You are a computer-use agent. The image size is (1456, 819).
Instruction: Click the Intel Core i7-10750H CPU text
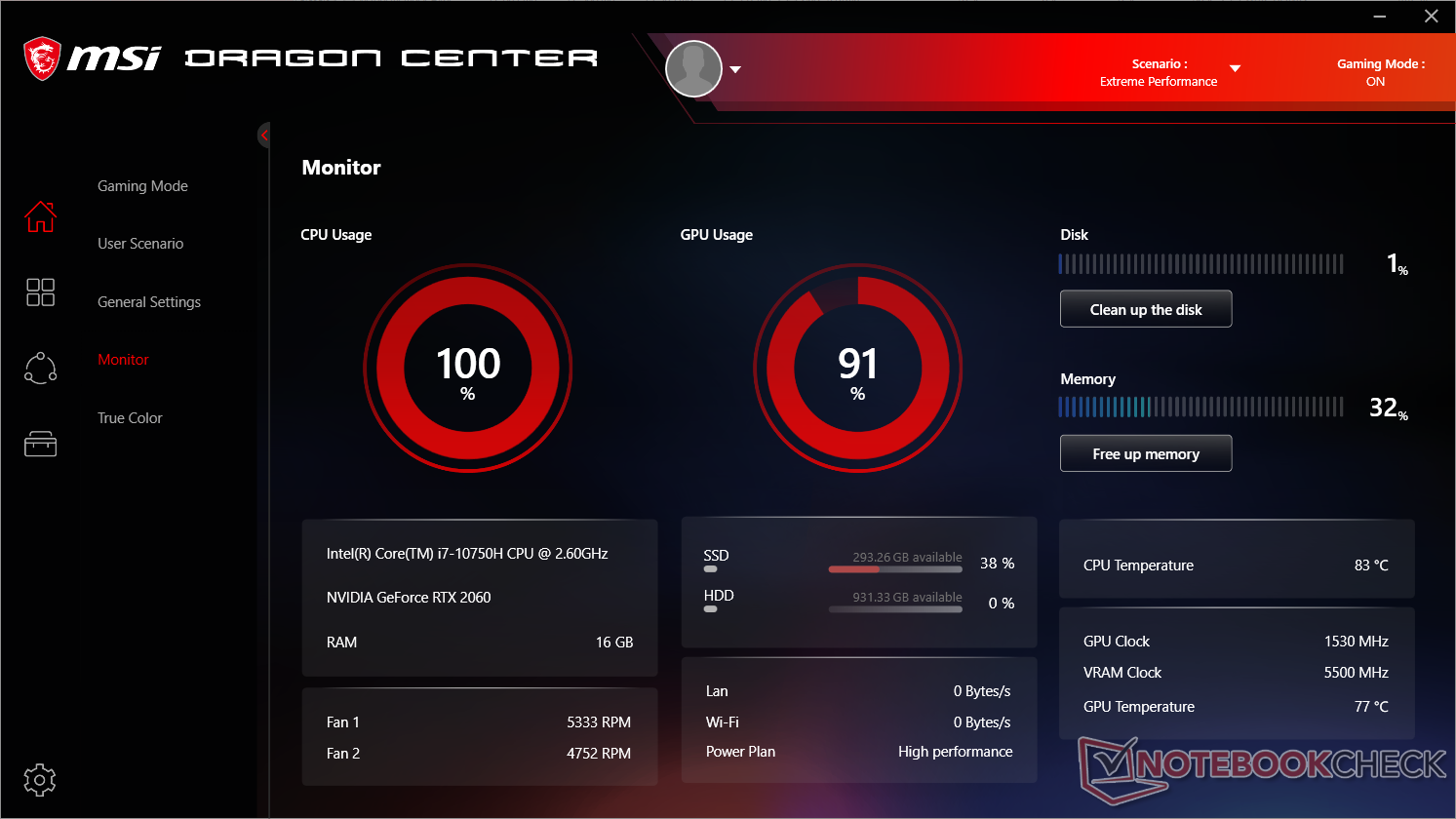[x=467, y=554]
